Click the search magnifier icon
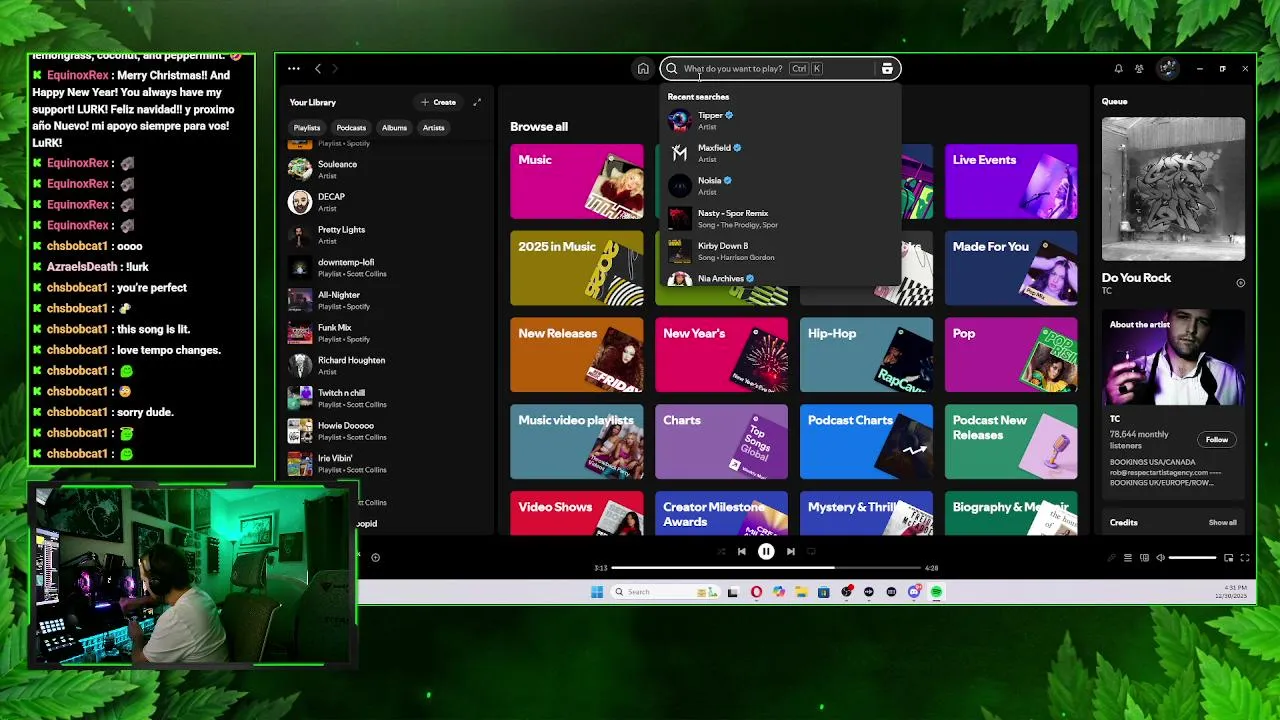1280x720 pixels. point(672,69)
